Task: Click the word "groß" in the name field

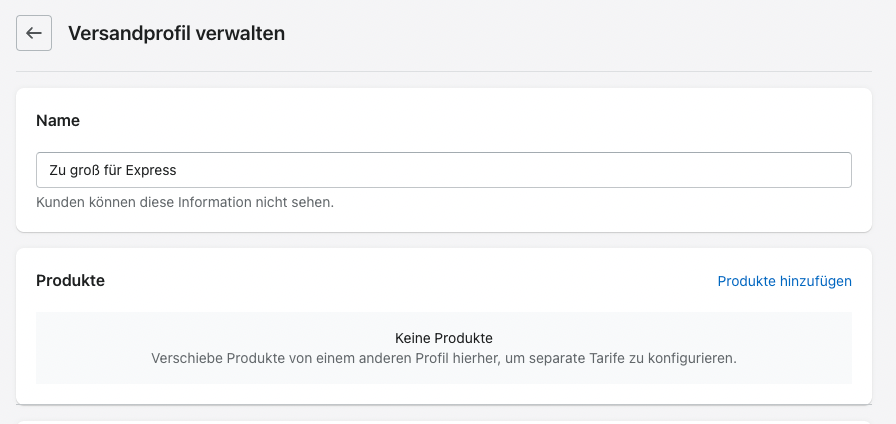Action: tap(84, 170)
